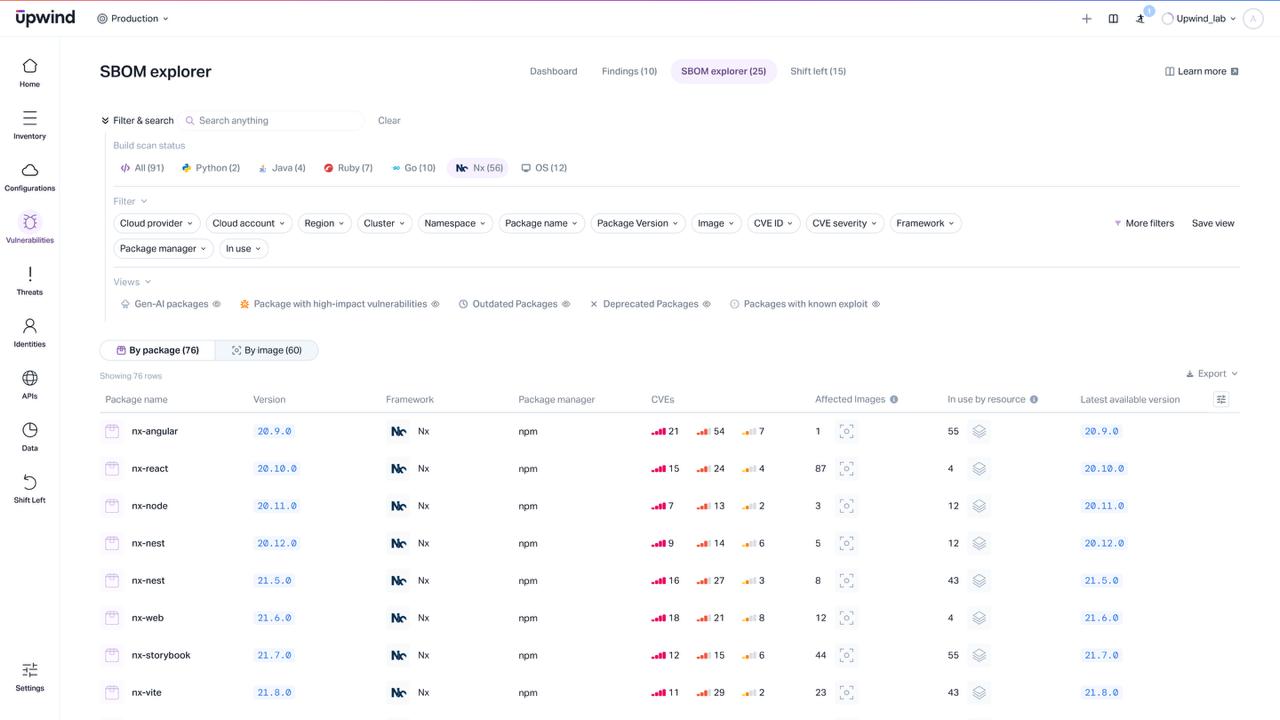Click the plus icon in top bar

click(1087, 18)
